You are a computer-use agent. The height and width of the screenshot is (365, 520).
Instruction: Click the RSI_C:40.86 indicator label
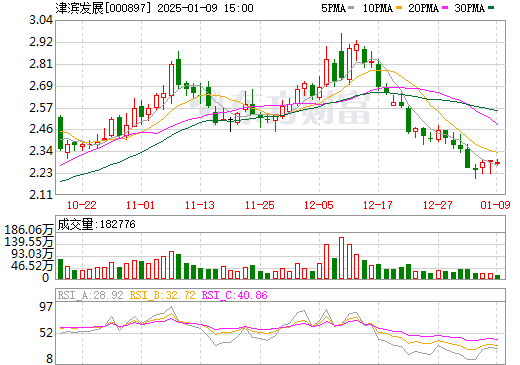pyautogui.click(x=235, y=295)
